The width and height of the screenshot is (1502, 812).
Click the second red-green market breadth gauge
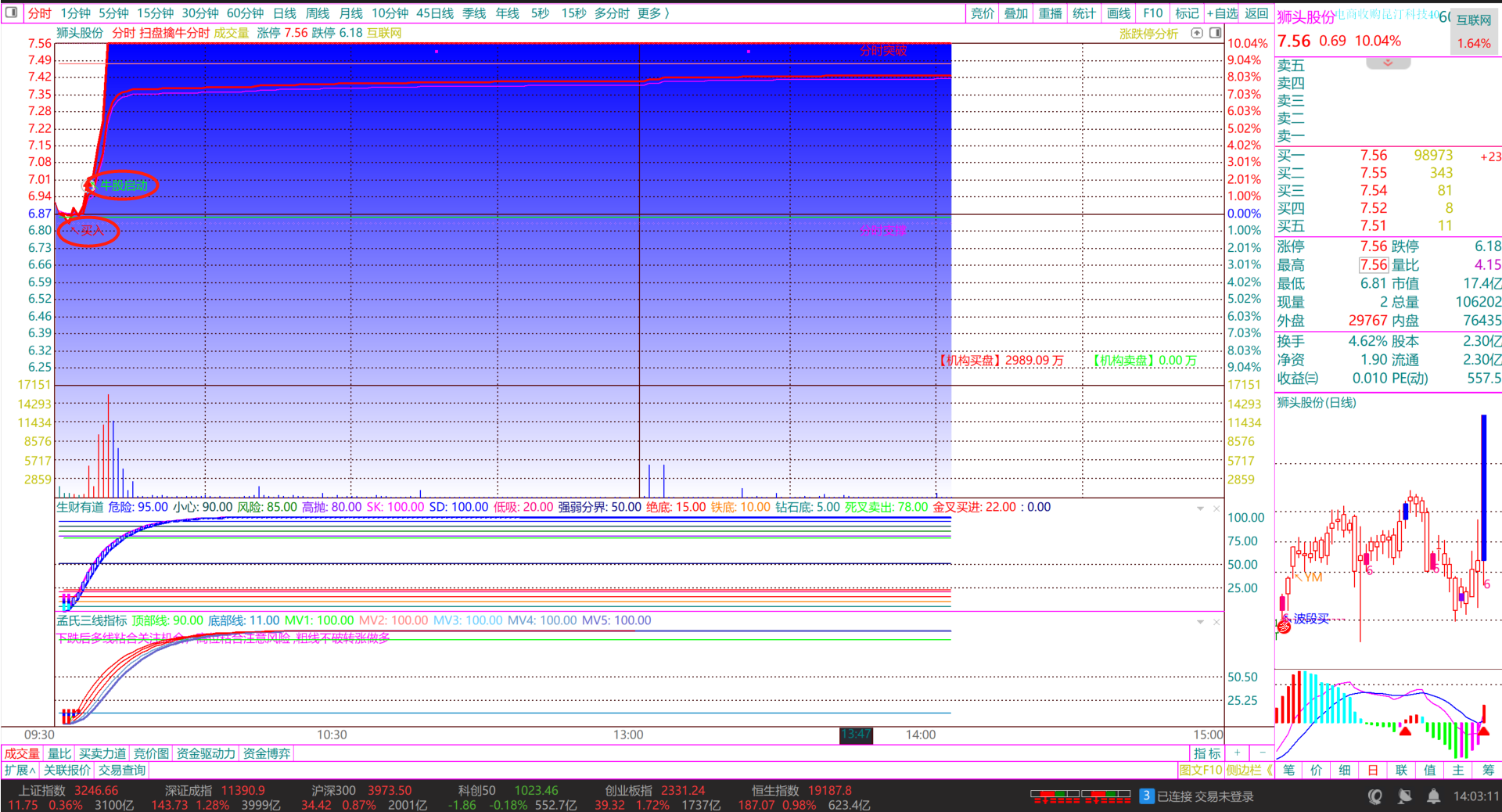pyautogui.click(x=1106, y=796)
